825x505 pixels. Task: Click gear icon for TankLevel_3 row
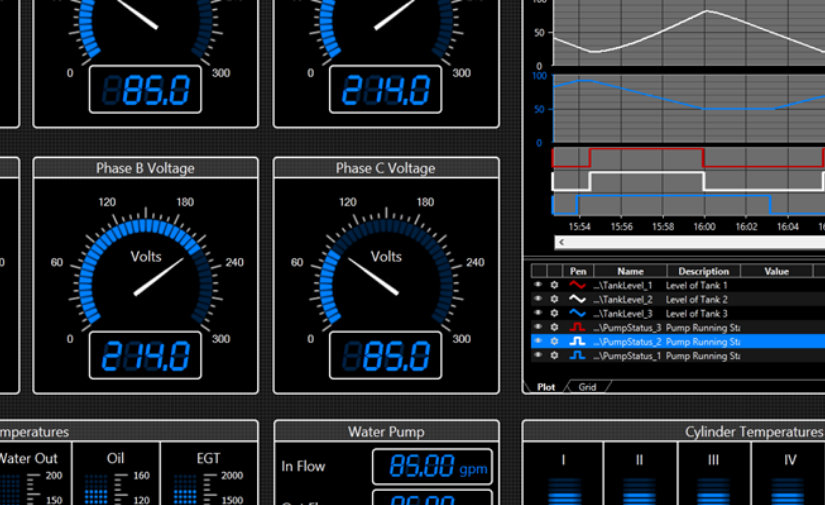[x=553, y=313]
